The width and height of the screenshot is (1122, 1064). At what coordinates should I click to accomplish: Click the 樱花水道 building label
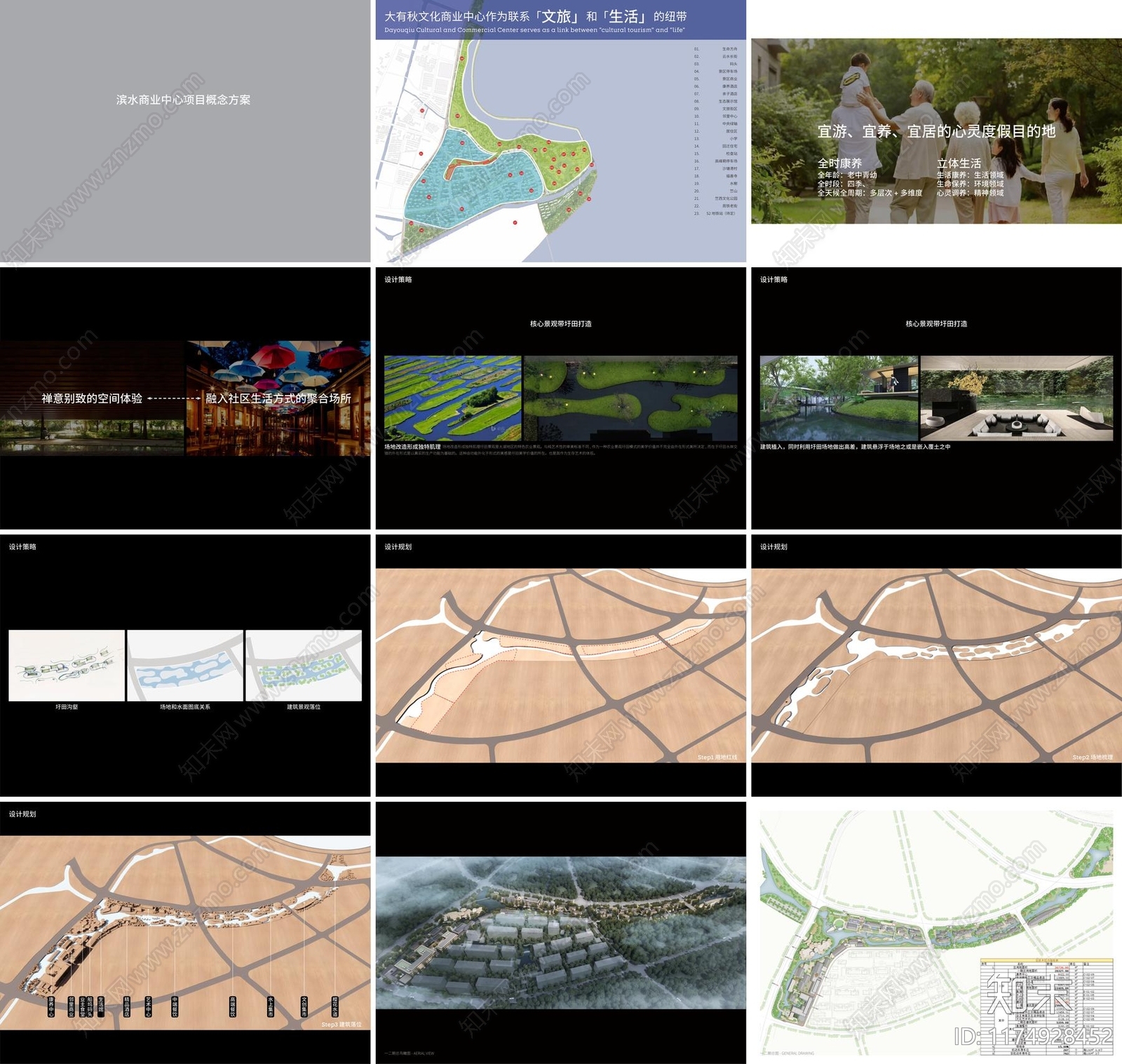(x=334, y=1006)
